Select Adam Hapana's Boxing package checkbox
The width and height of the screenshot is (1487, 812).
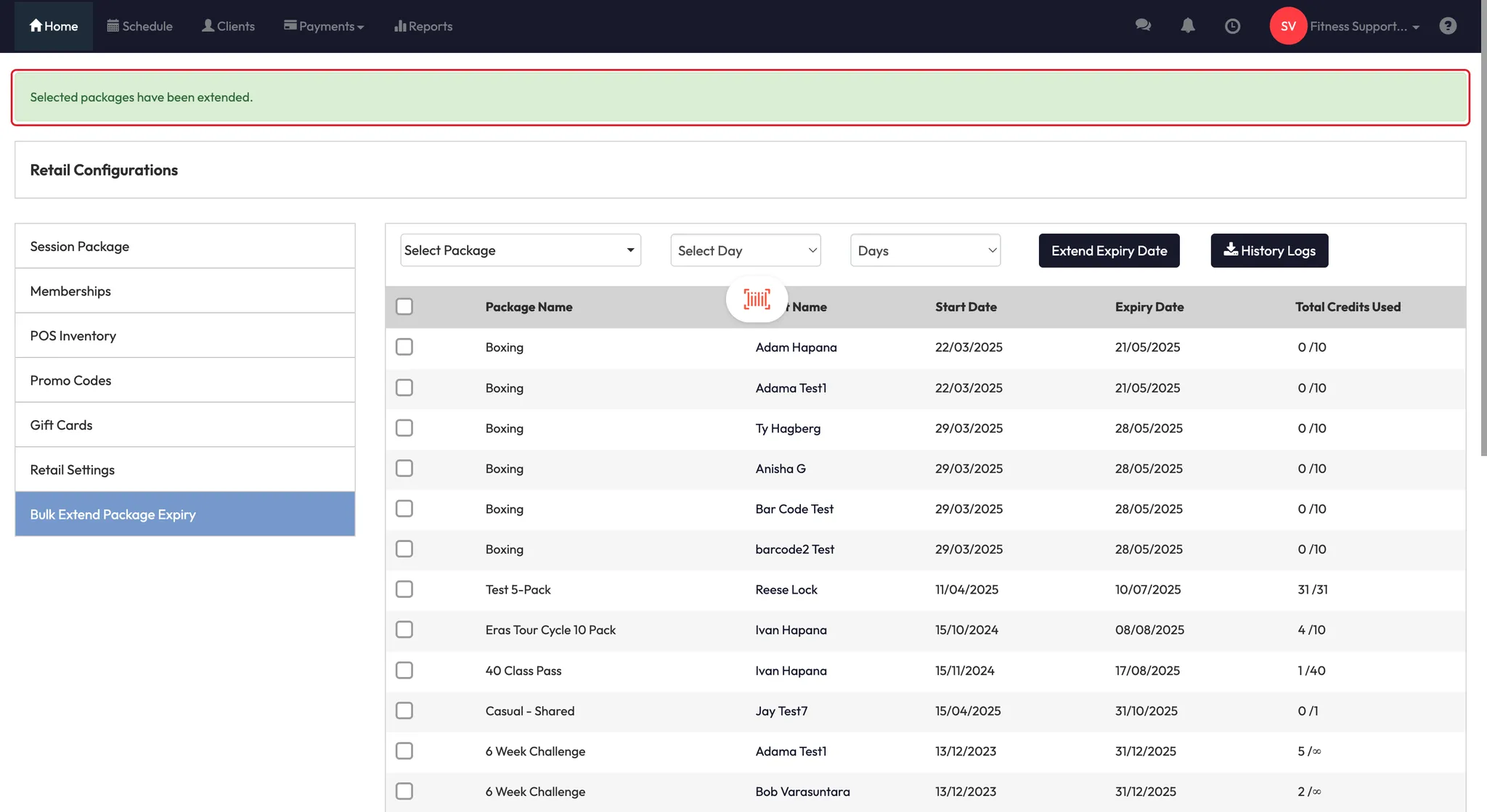tap(404, 347)
